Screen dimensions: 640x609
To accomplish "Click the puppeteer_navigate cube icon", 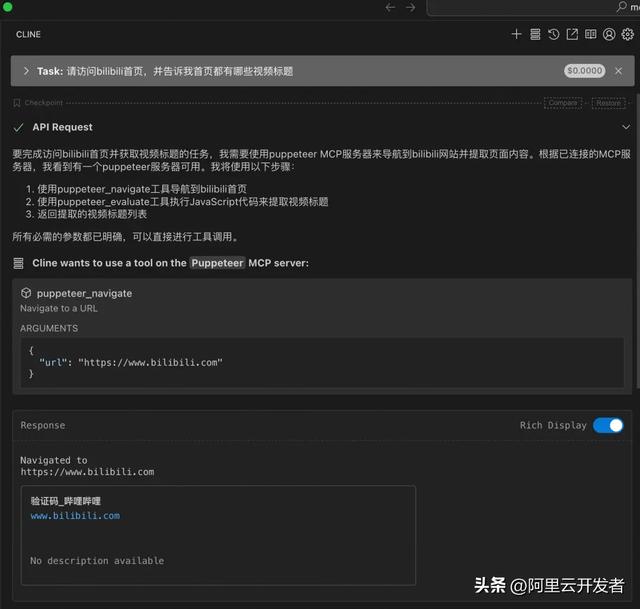I will coord(26,293).
